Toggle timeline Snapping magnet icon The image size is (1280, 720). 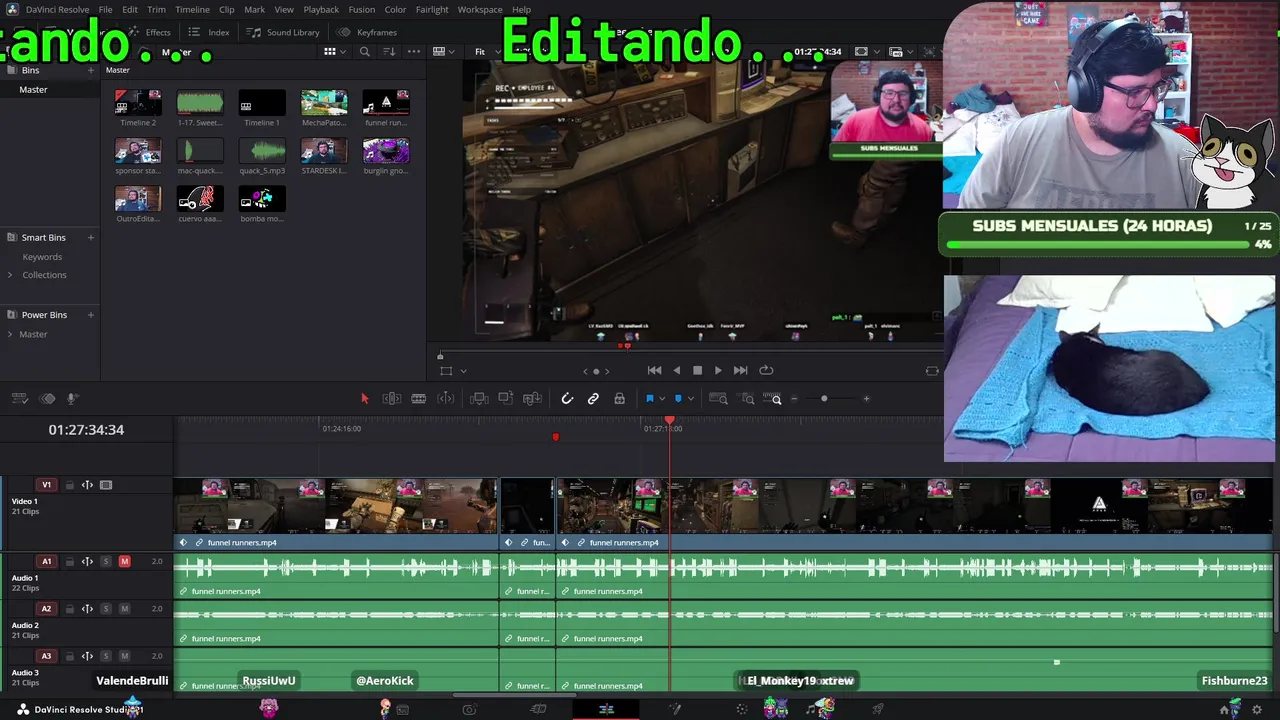coord(567,399)
